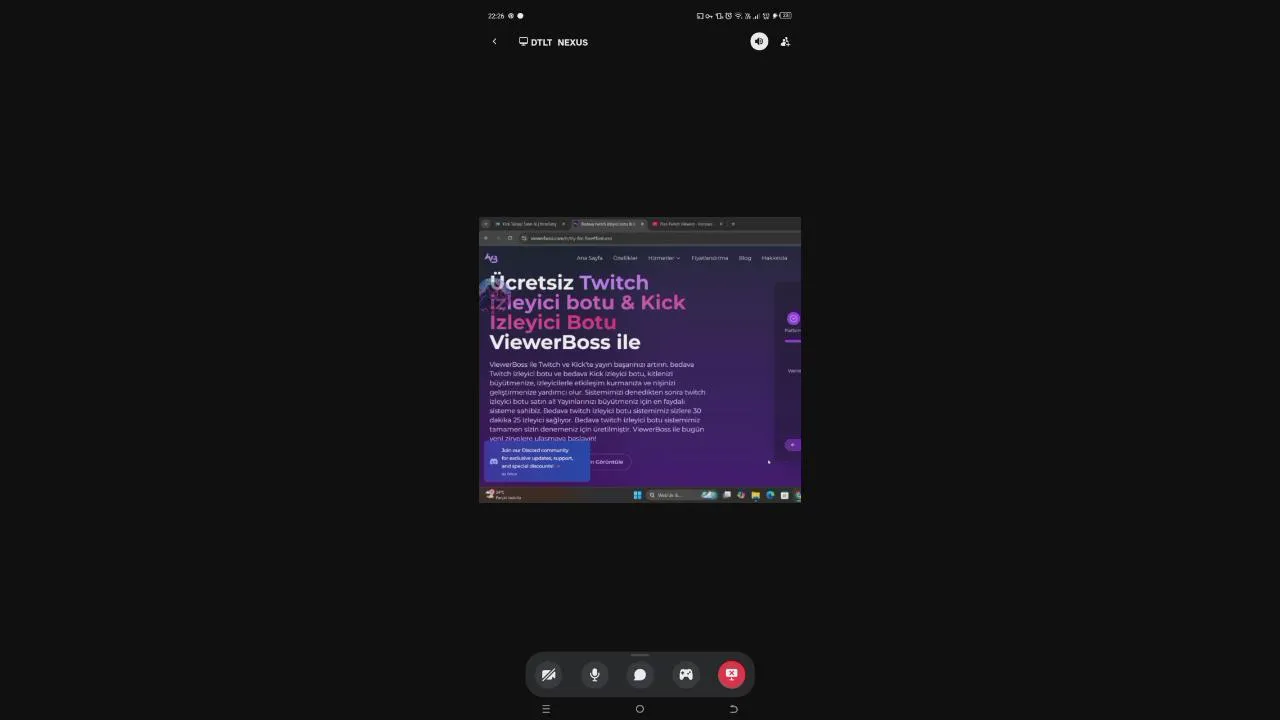Open Fiyatlandırma nav link
1280x720 pixels.
(x=710, y=258)
